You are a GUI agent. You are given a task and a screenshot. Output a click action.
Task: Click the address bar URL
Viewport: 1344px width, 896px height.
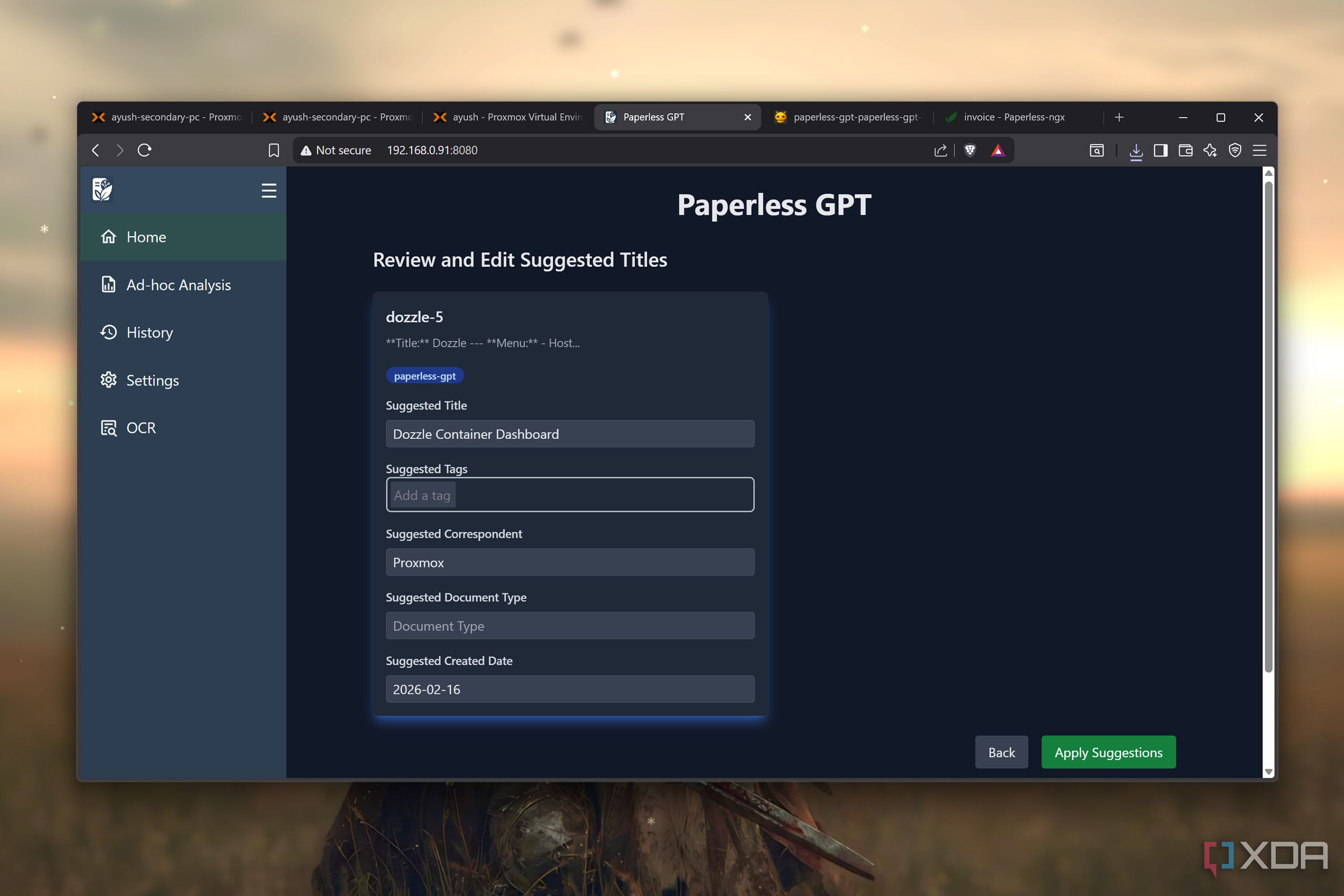point(432,150)
